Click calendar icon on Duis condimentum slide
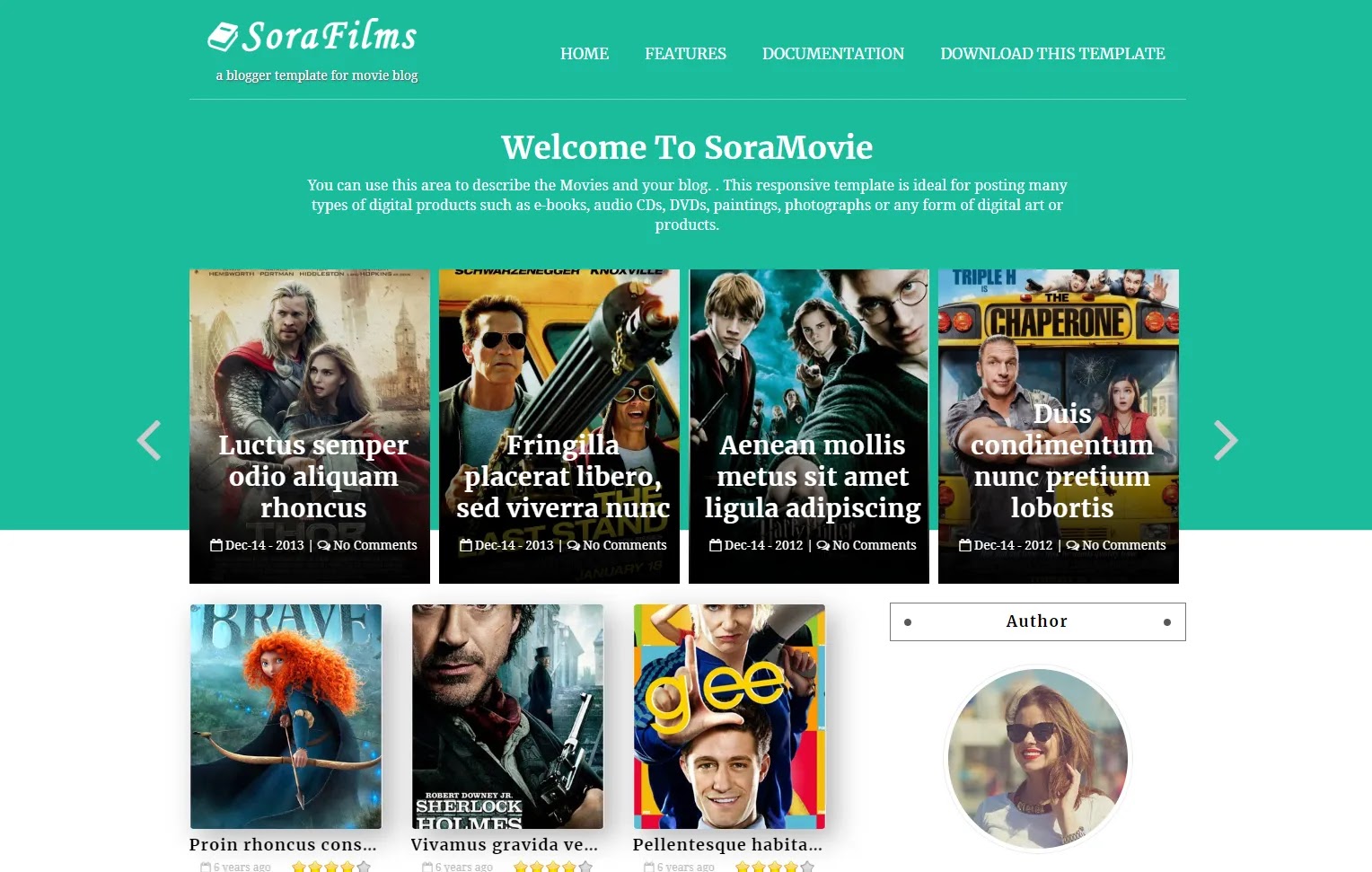The height and width of the screenshot is (872, 1372). coord(965,545)
